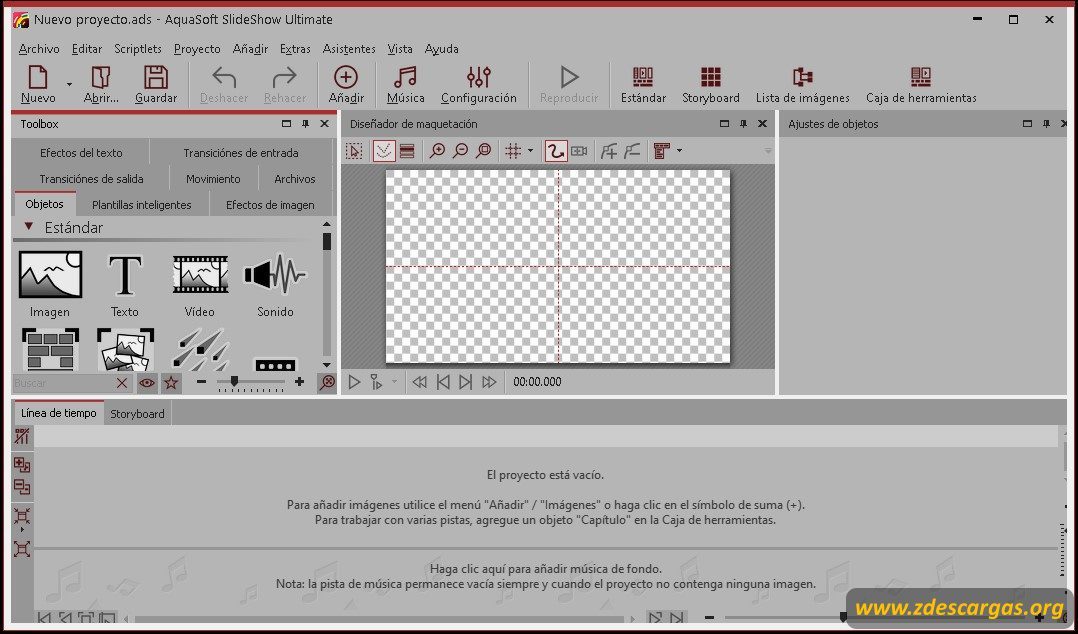Fit zoom to window in layout designer
The image size is (1078, 634).
tap(483, 151)
